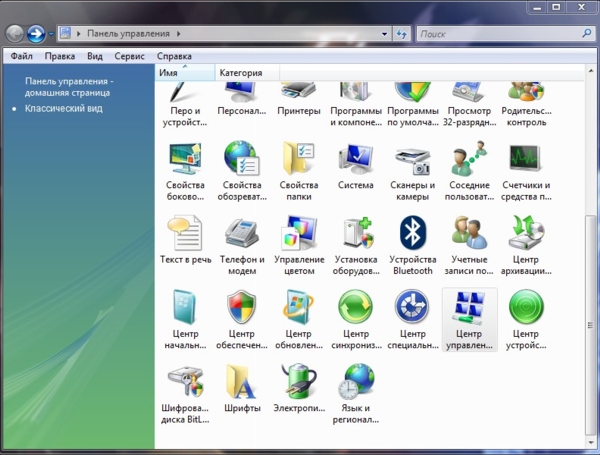Viewport: 600px width, 455px height.
Task: Open the Правка menu
Action: click(60, 56)
